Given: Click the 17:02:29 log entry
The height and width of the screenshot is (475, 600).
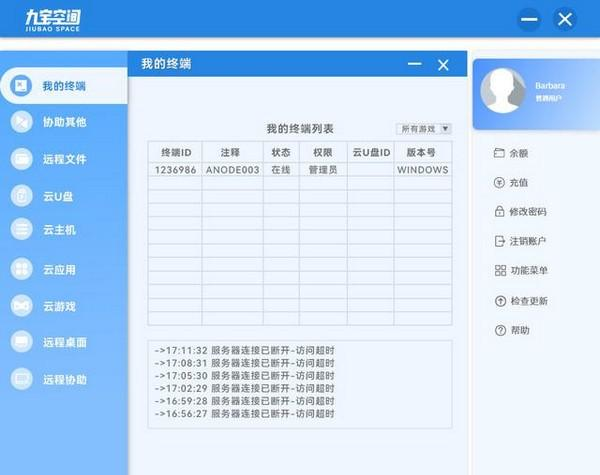Looking at the screenshot, I should (245, 388).
